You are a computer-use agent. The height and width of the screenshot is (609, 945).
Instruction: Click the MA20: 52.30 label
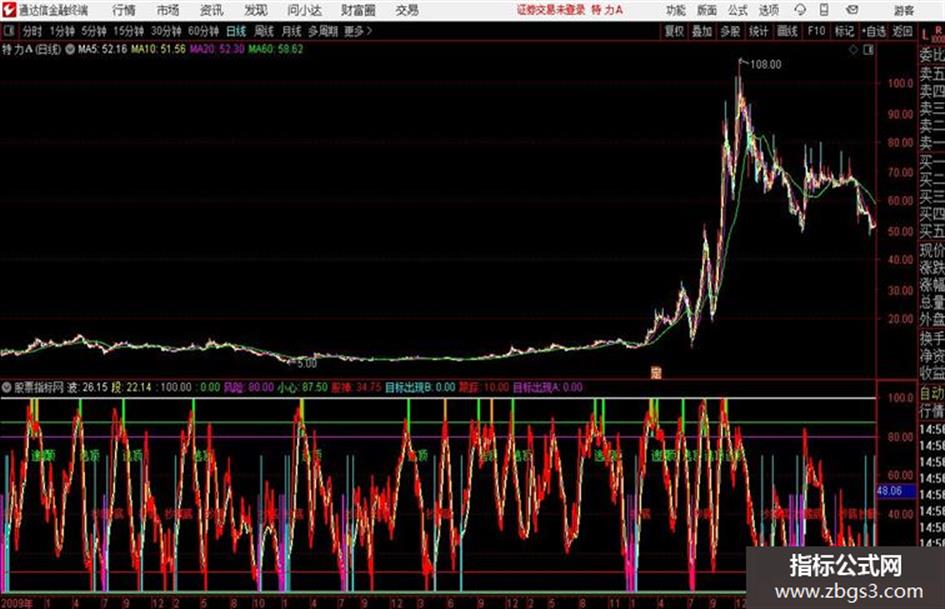[217, 49]
